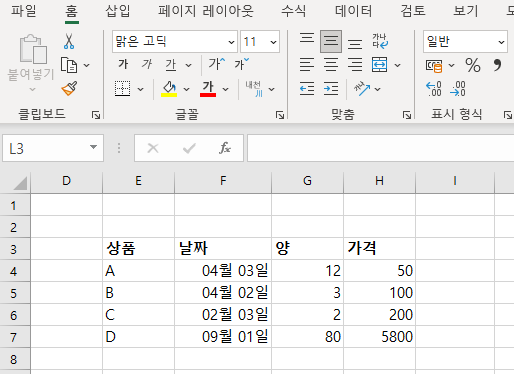Click the Cut scissors icon
Viewport: 514px width, 374px height.
[69, 41]
